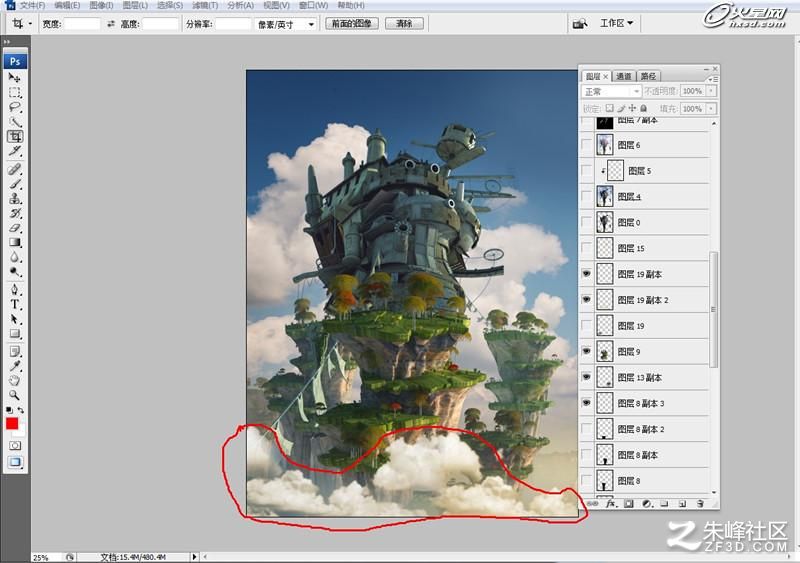Screen dimensions: 800x563
Task: Select the Notes tool
Action: click(14, 351)
